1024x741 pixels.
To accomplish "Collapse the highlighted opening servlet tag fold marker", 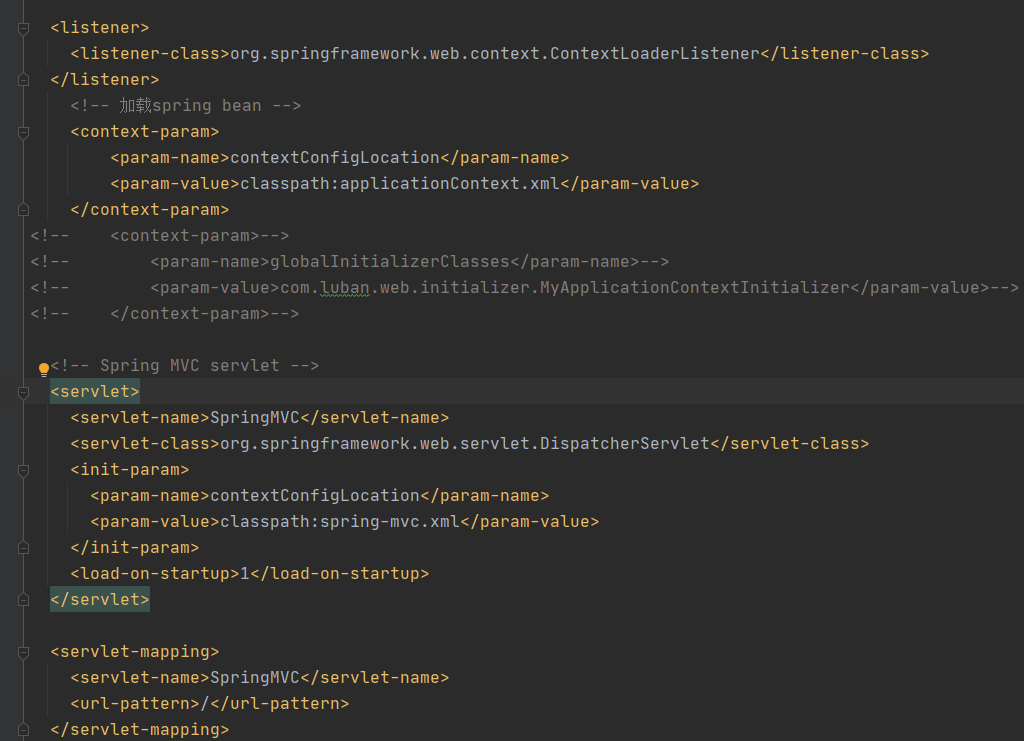I will coord(24,392).
